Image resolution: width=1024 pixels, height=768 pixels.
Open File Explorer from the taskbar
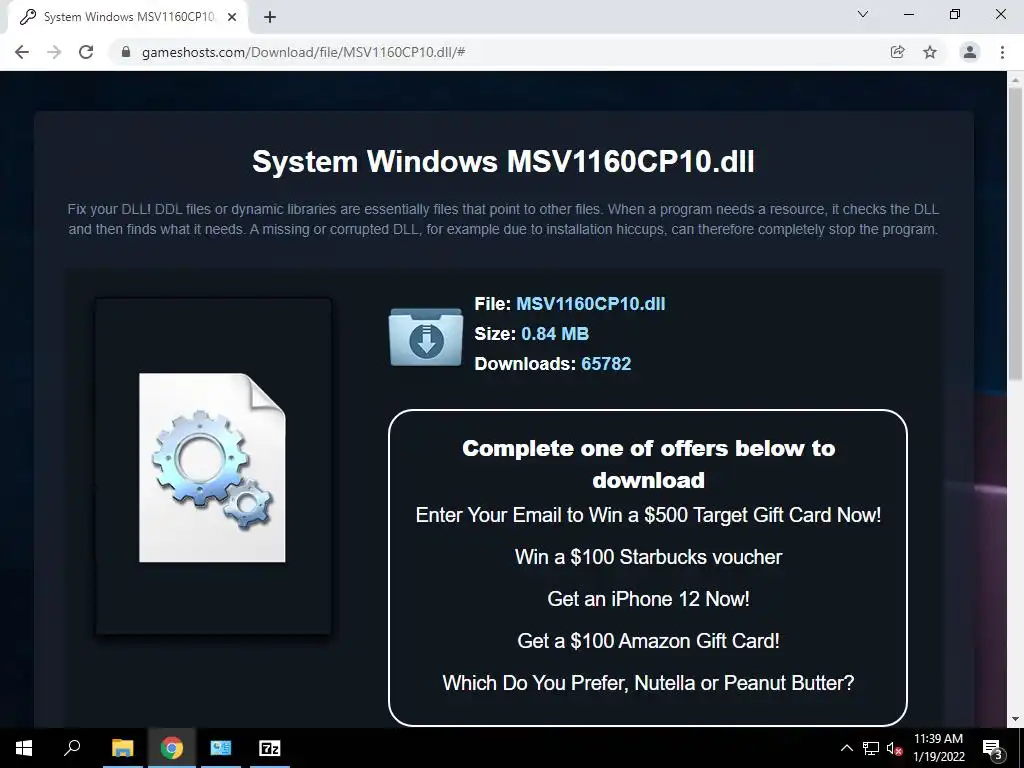(x=122, y=748)
